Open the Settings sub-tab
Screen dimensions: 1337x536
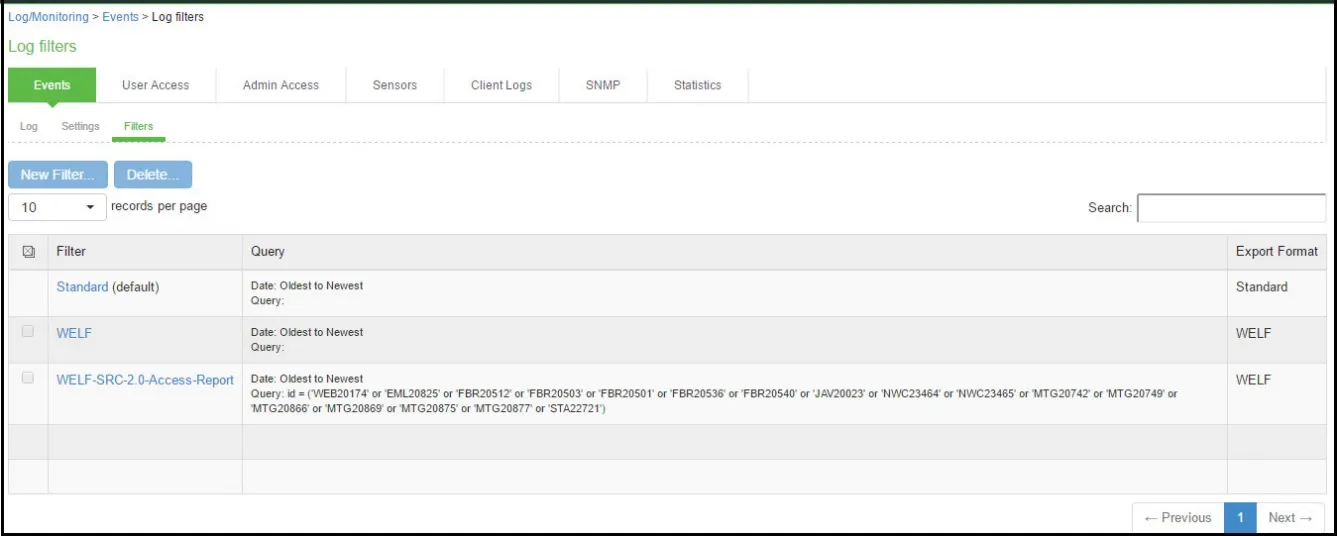tap(80, 127)
